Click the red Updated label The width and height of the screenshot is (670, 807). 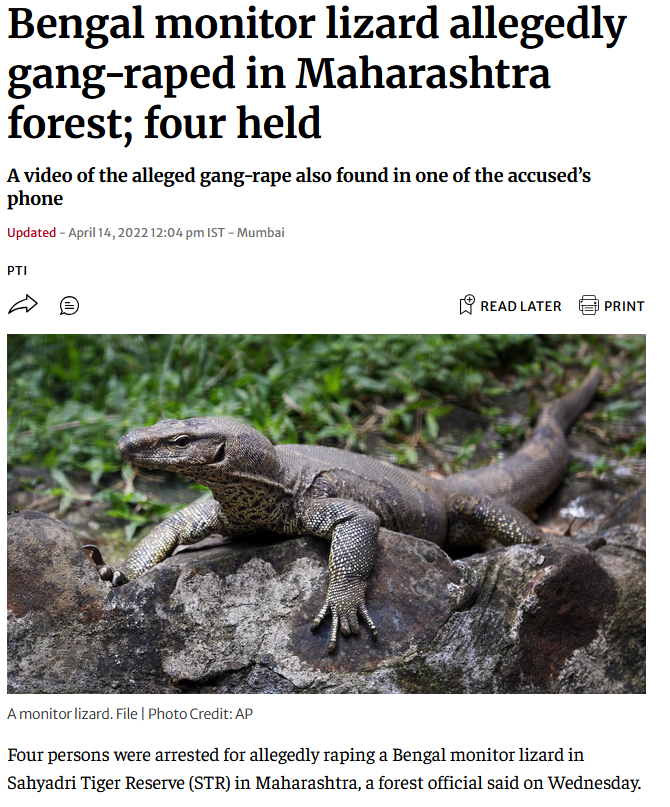tap(31, 233)
